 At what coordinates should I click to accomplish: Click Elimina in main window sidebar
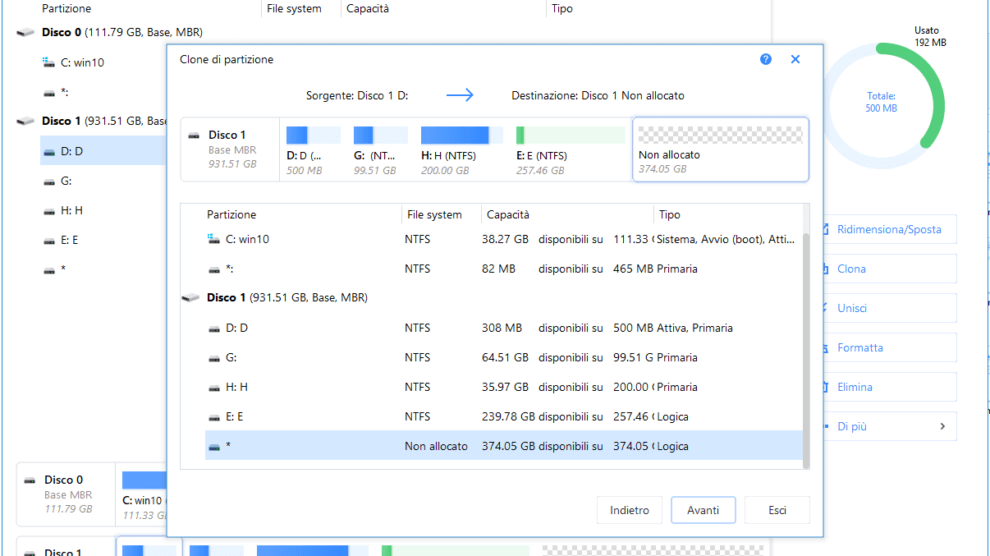tap(889, 387)
